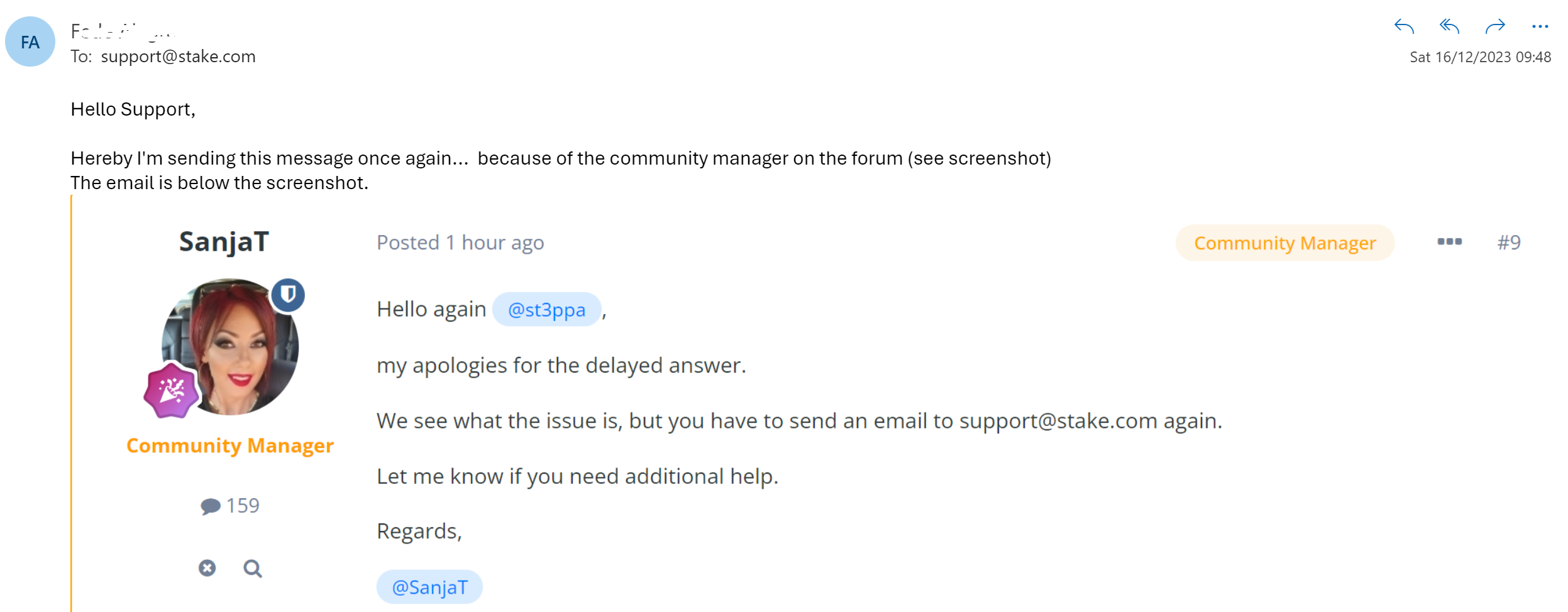Click the Reply All double-arrow icon
Viewport: 1568px width, 612px height.
pyautogui.click(x=1449, y=26)
